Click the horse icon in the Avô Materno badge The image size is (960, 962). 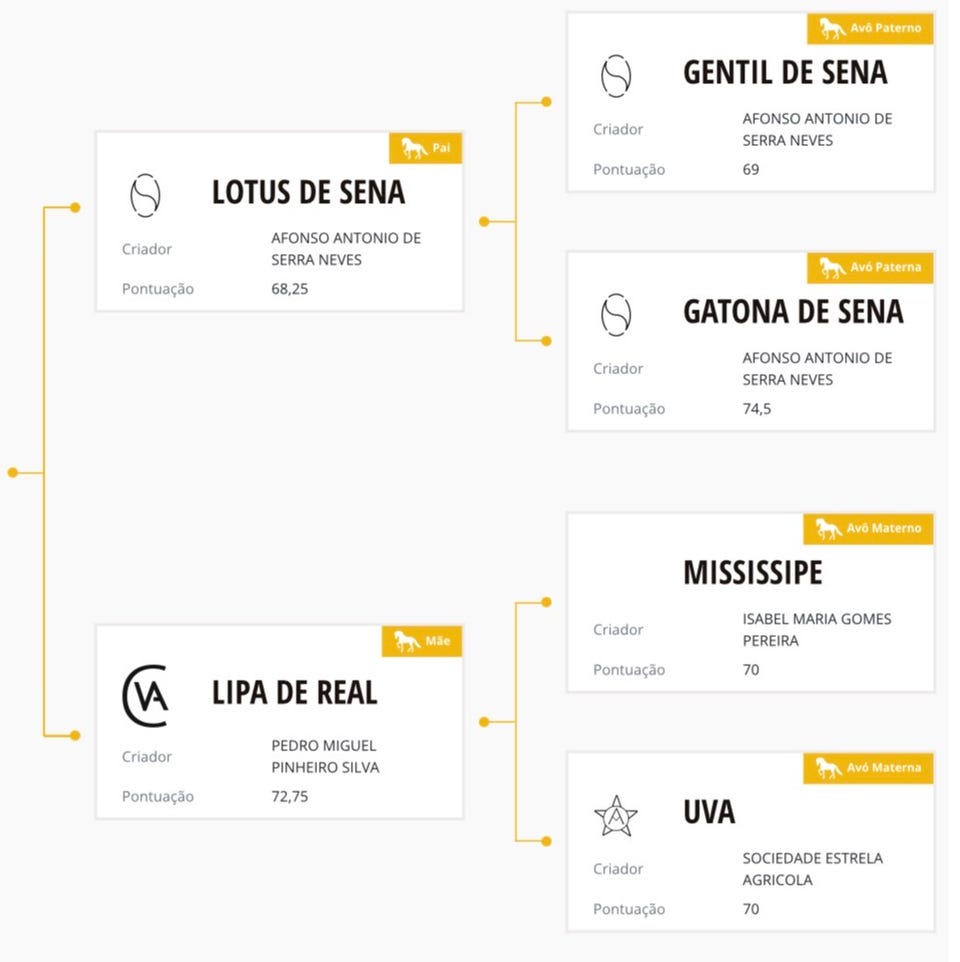828,529
